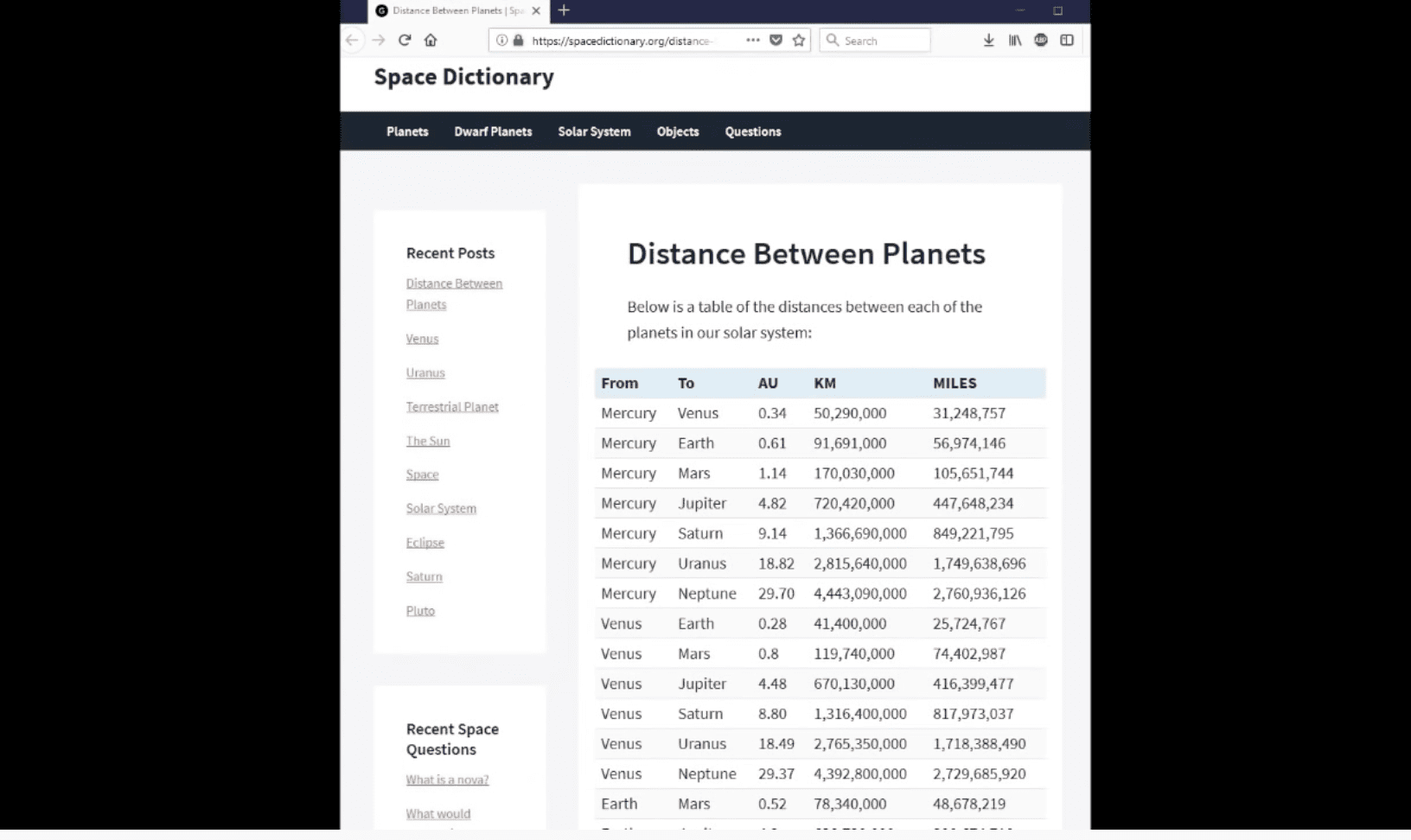Toggle the sidebar view icon
The height and width of the screenshot is (840, 1411).
click(1067, 40)
